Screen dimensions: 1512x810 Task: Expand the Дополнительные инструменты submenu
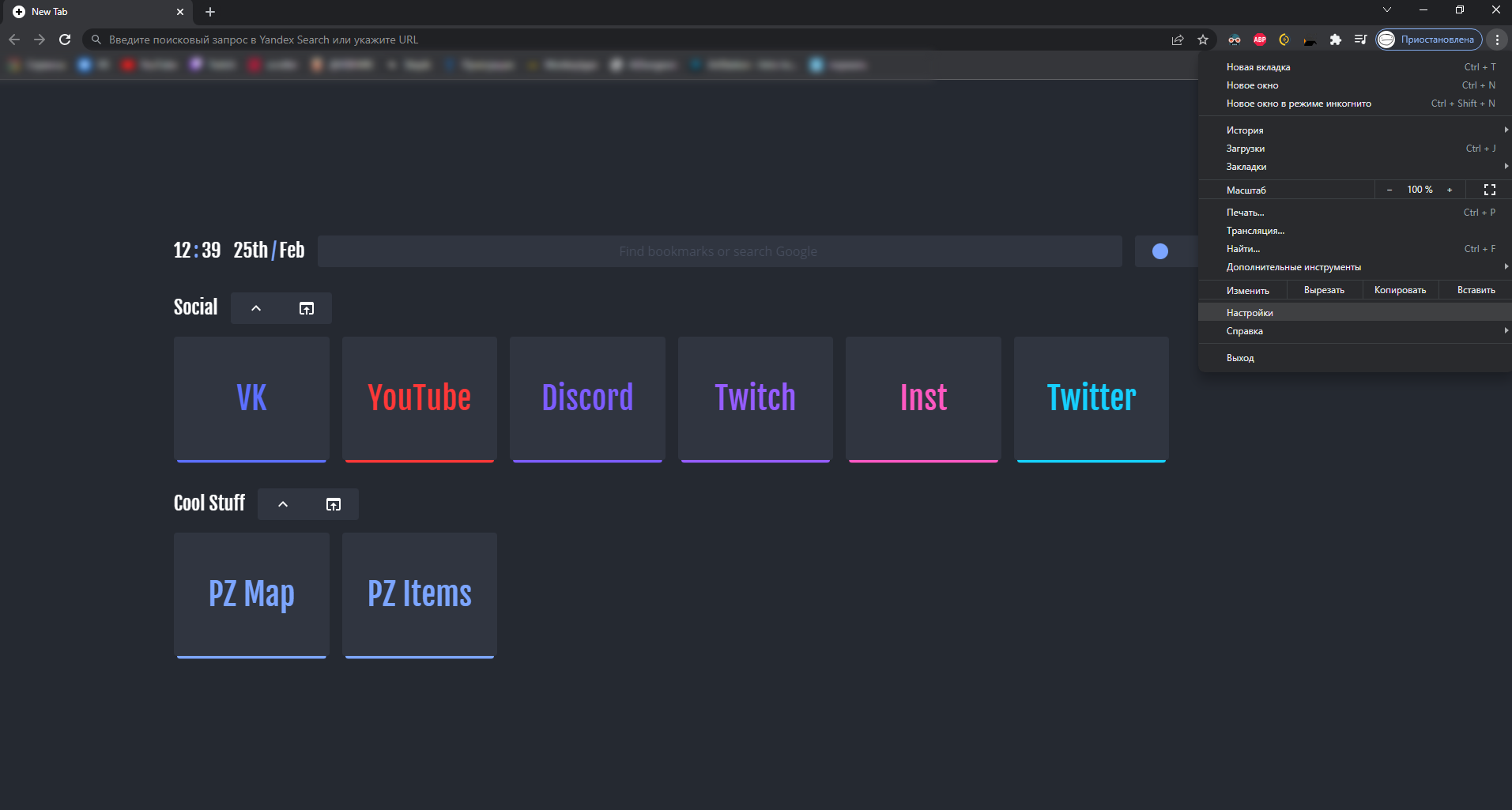[x=1355, y=267]
